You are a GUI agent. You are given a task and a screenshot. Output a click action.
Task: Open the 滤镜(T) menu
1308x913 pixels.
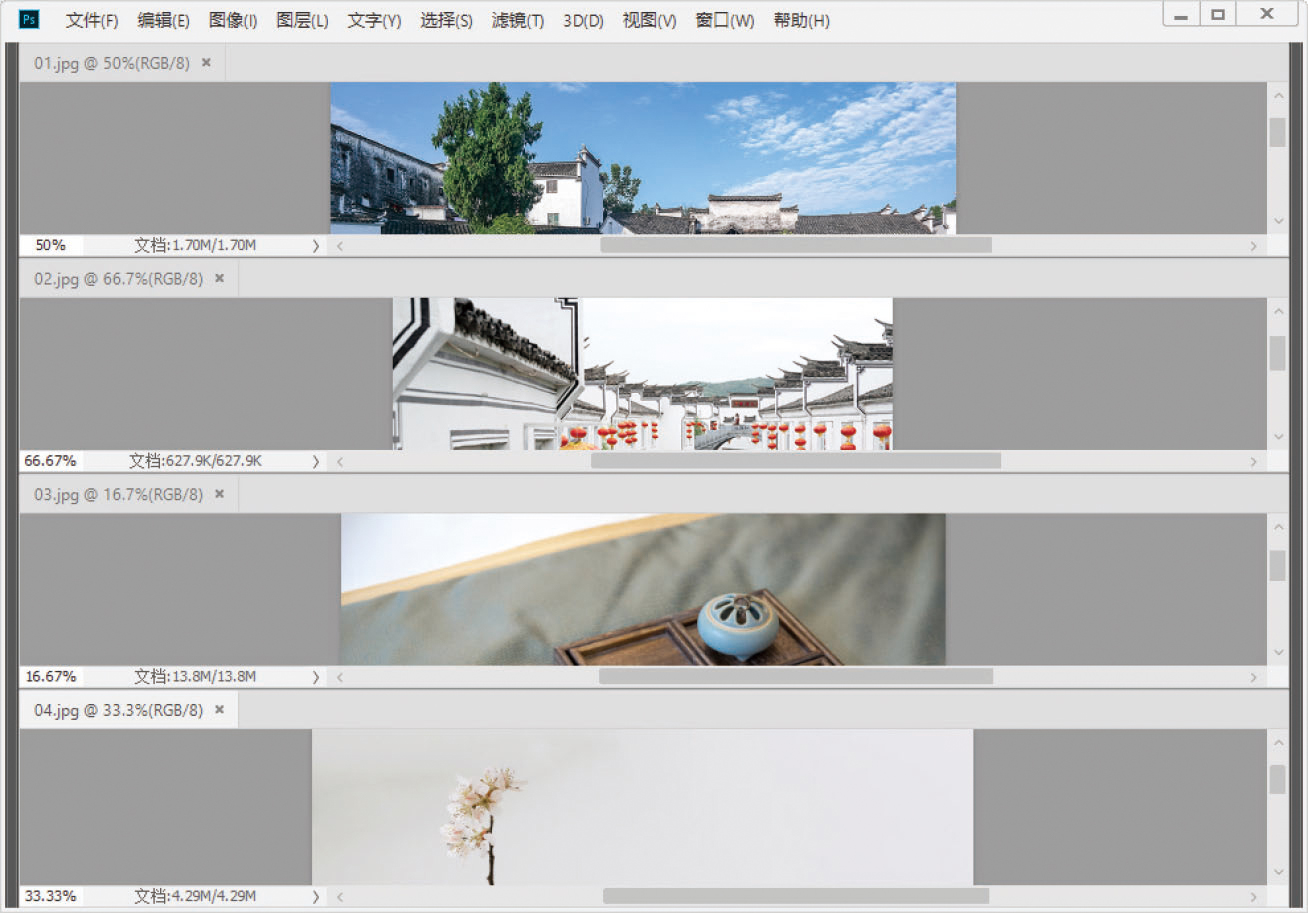pos(518,20)
